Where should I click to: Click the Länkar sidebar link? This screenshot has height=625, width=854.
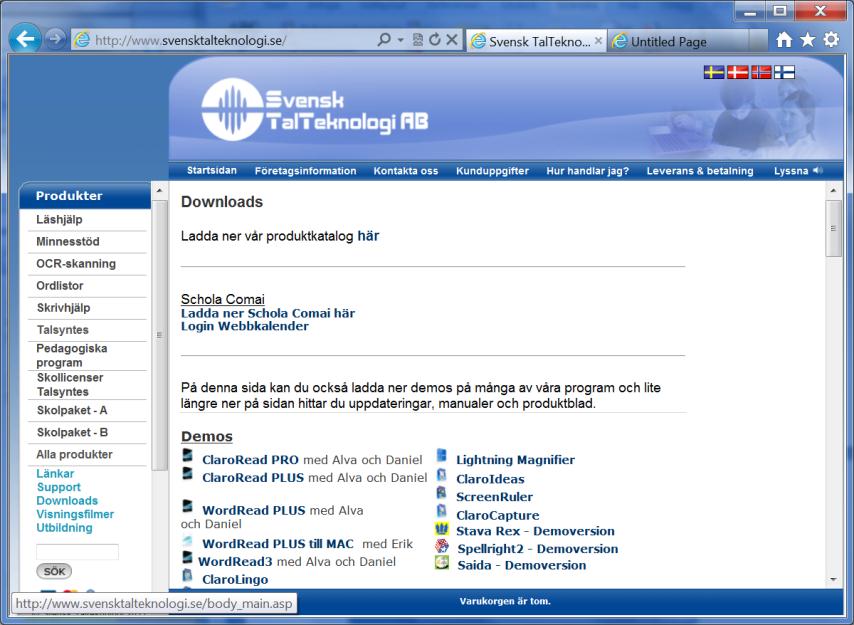[55, 474]
